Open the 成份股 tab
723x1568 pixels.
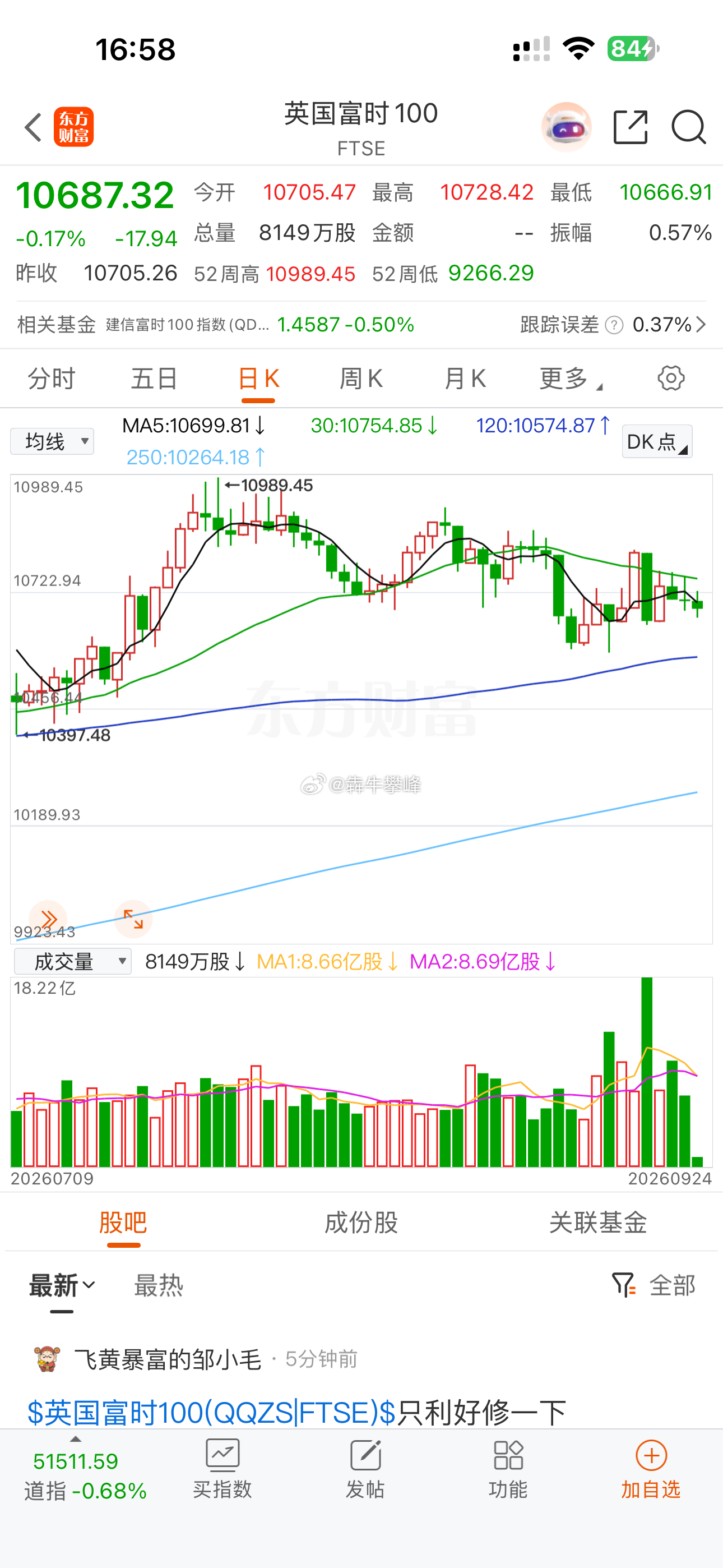pos(361,1223)
